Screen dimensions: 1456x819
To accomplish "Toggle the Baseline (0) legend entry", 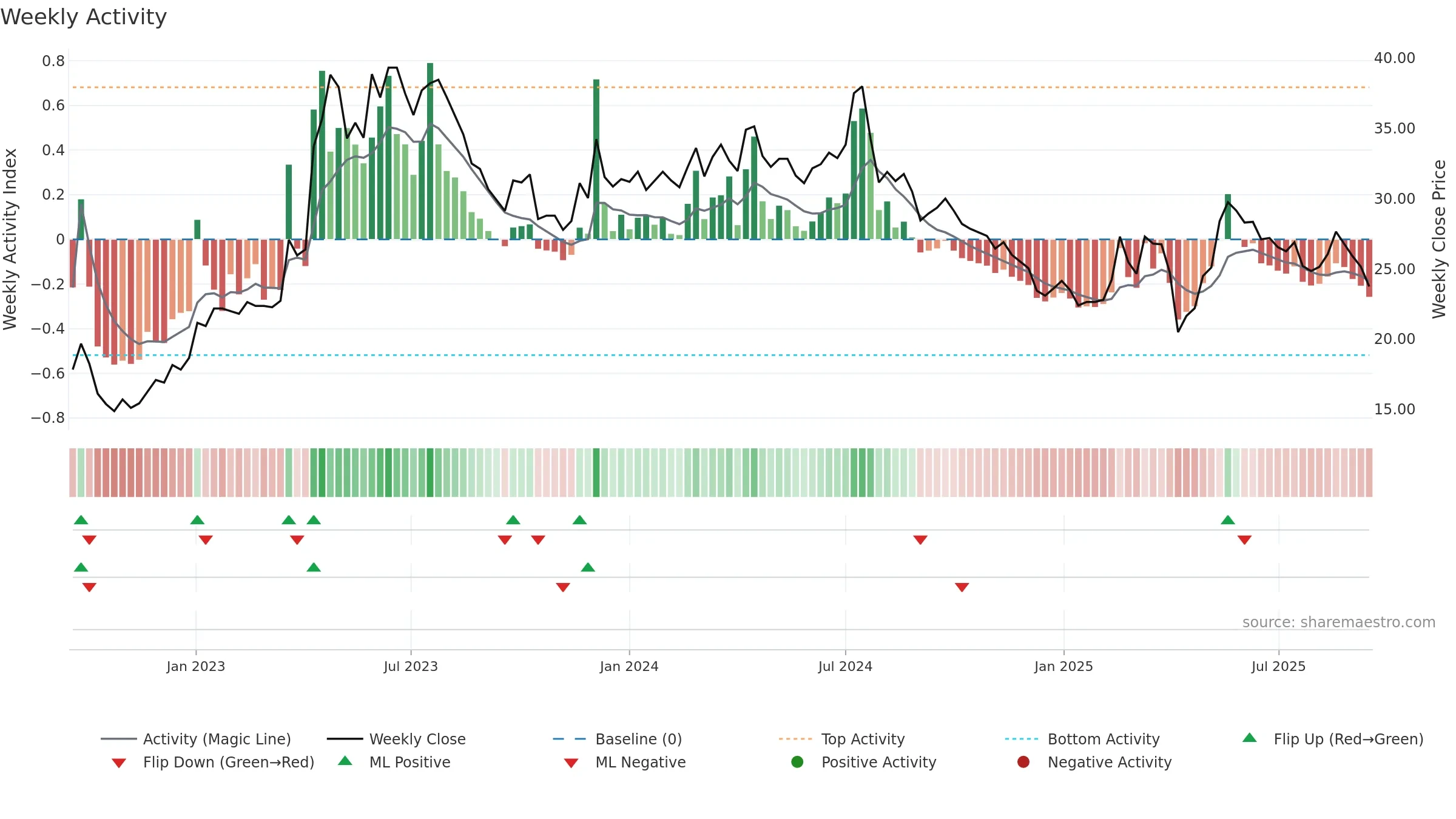I will [618, 739].
